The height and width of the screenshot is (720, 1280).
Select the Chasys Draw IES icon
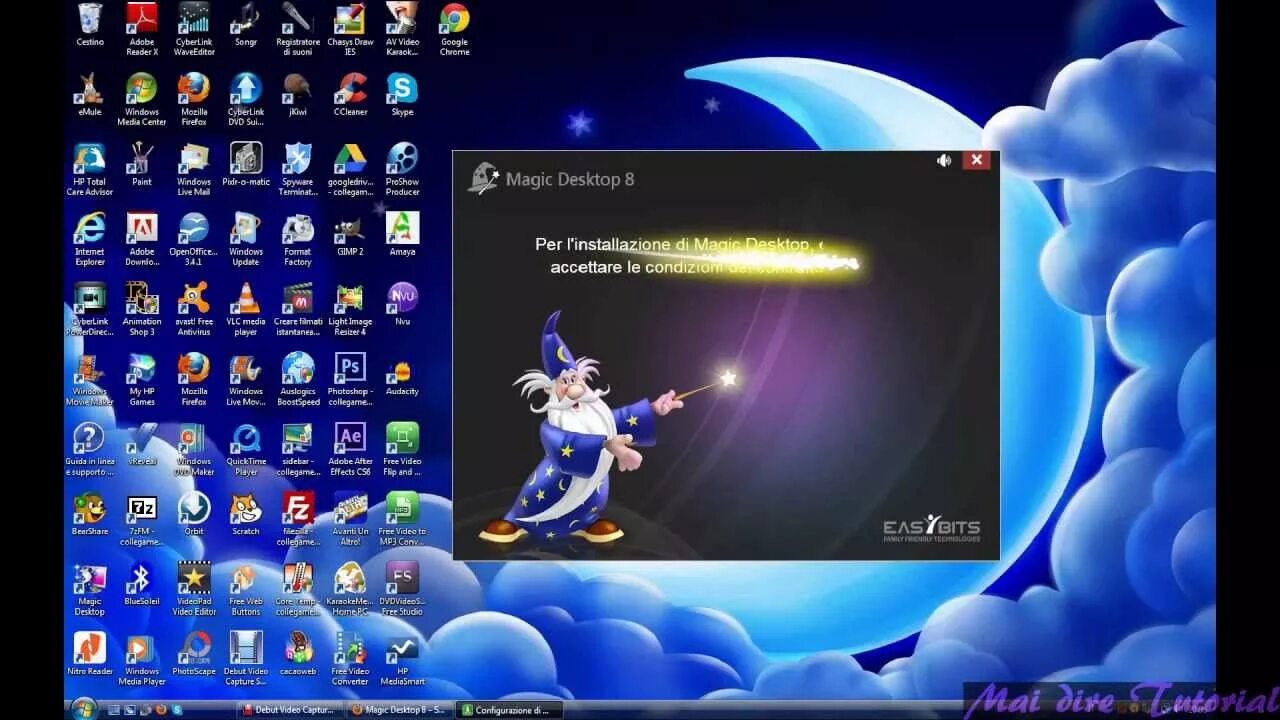click(x=350, y=28)
